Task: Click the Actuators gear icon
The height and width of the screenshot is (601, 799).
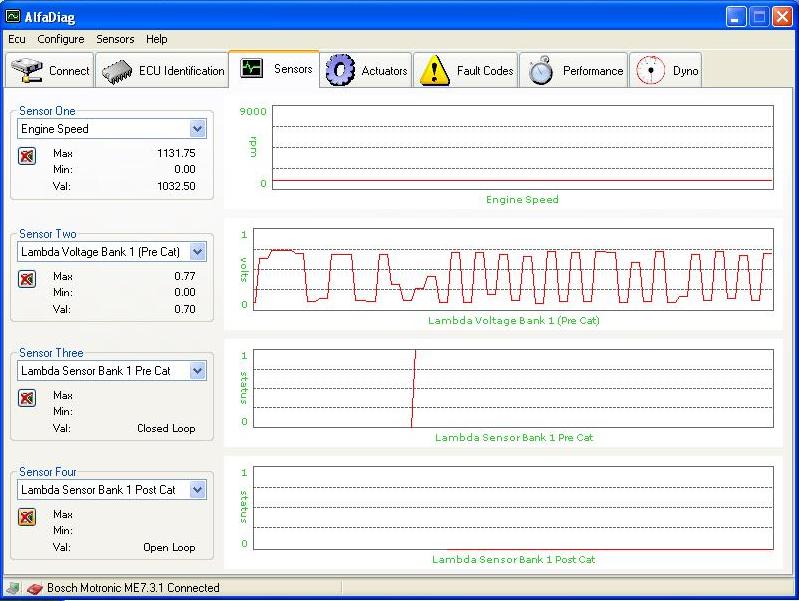Action: point(341,70)
